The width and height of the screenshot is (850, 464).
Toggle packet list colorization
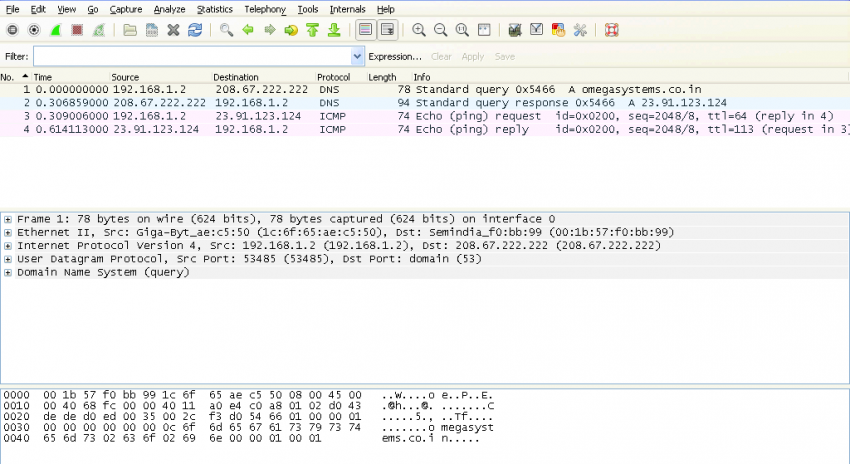[x=365, y=30]
